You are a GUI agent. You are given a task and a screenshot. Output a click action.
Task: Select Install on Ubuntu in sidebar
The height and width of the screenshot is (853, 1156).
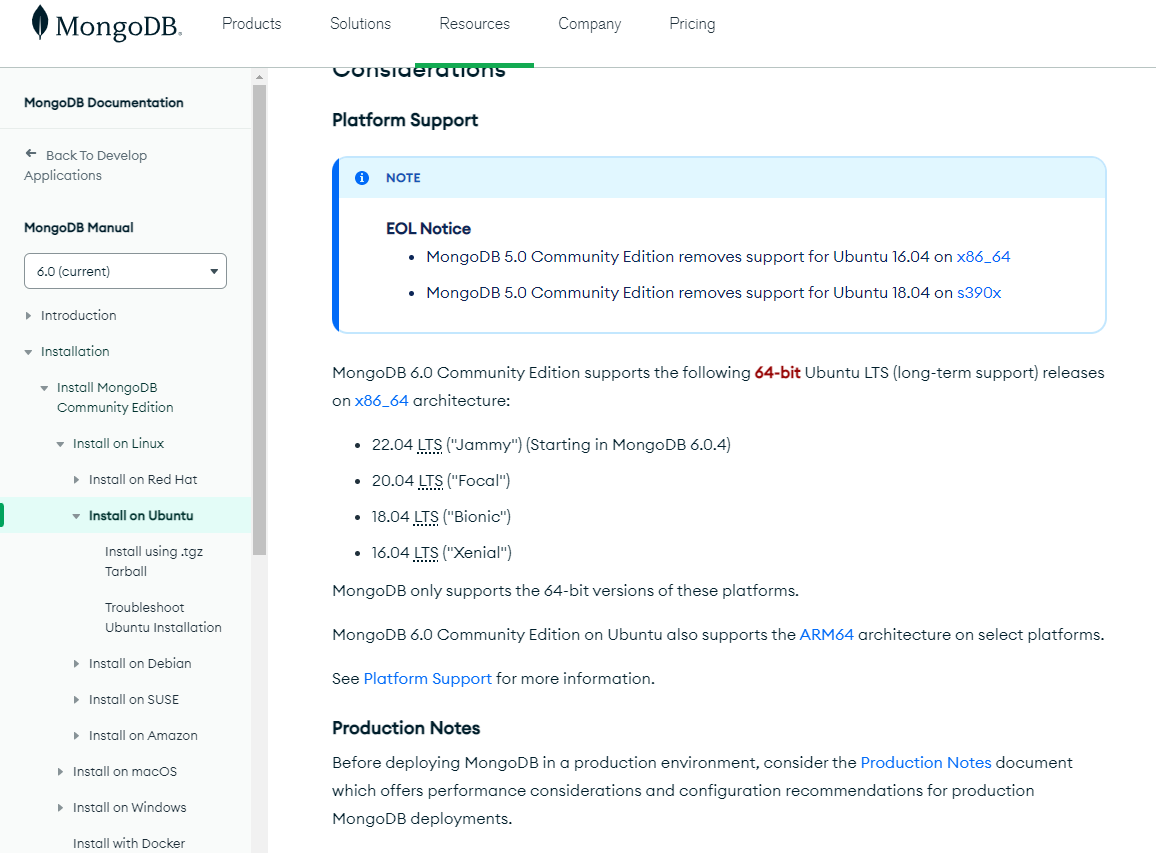141,516
